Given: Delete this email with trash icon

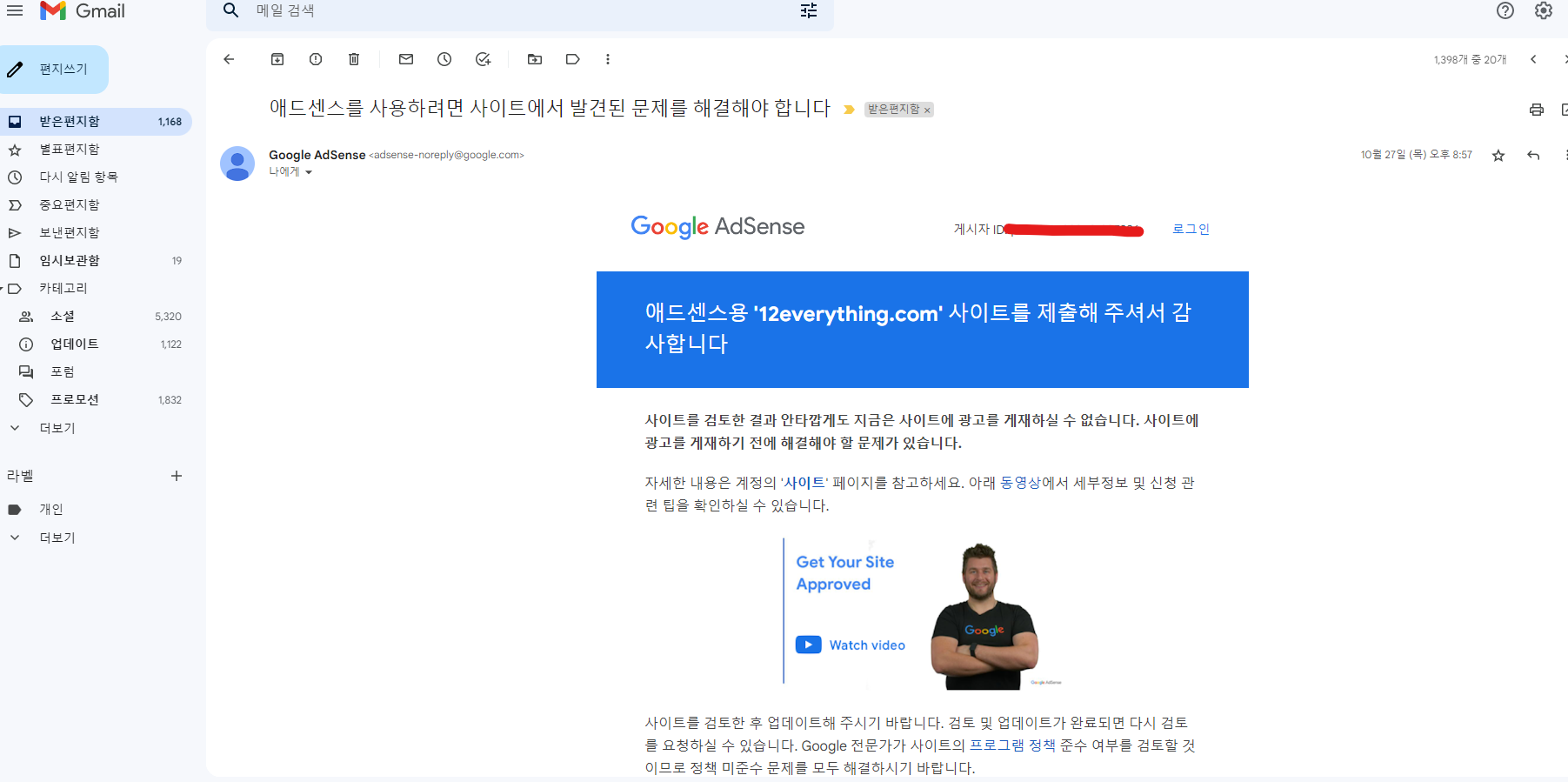Looking at the screenshot, I should pyautogui.click(x=354, y=59).
